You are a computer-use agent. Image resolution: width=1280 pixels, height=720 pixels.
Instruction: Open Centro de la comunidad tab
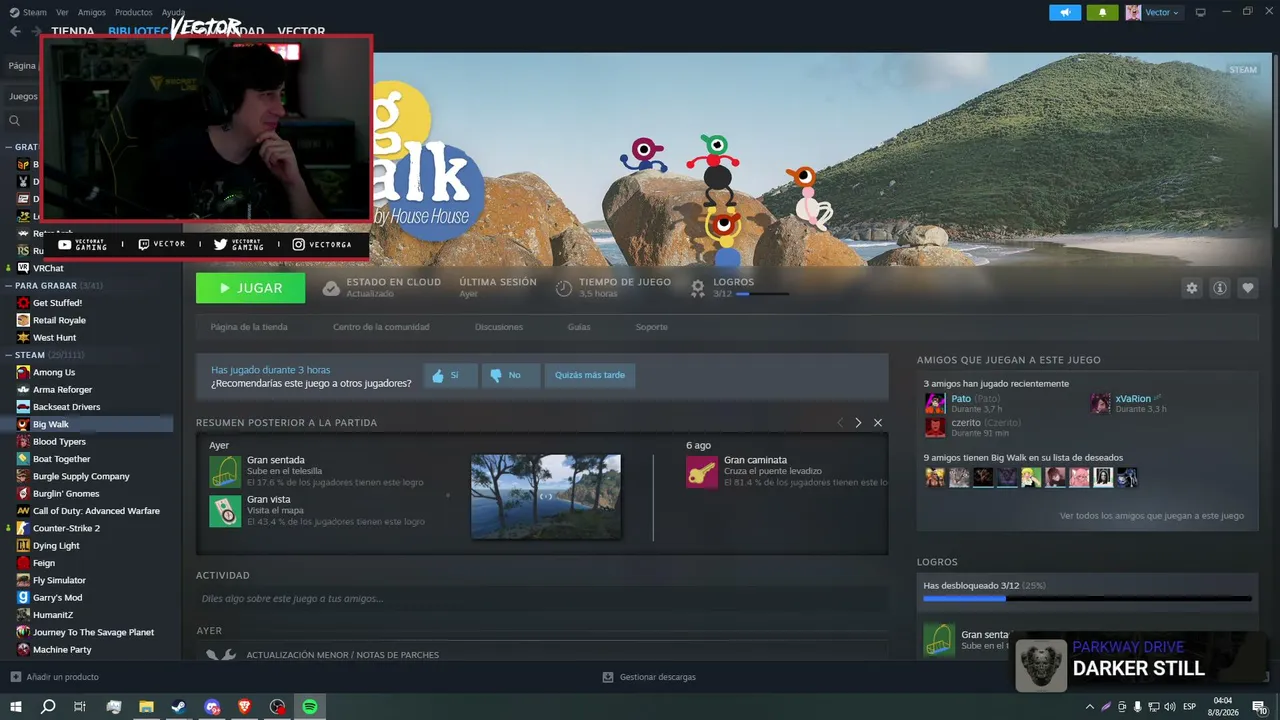(x=381, y=327)
